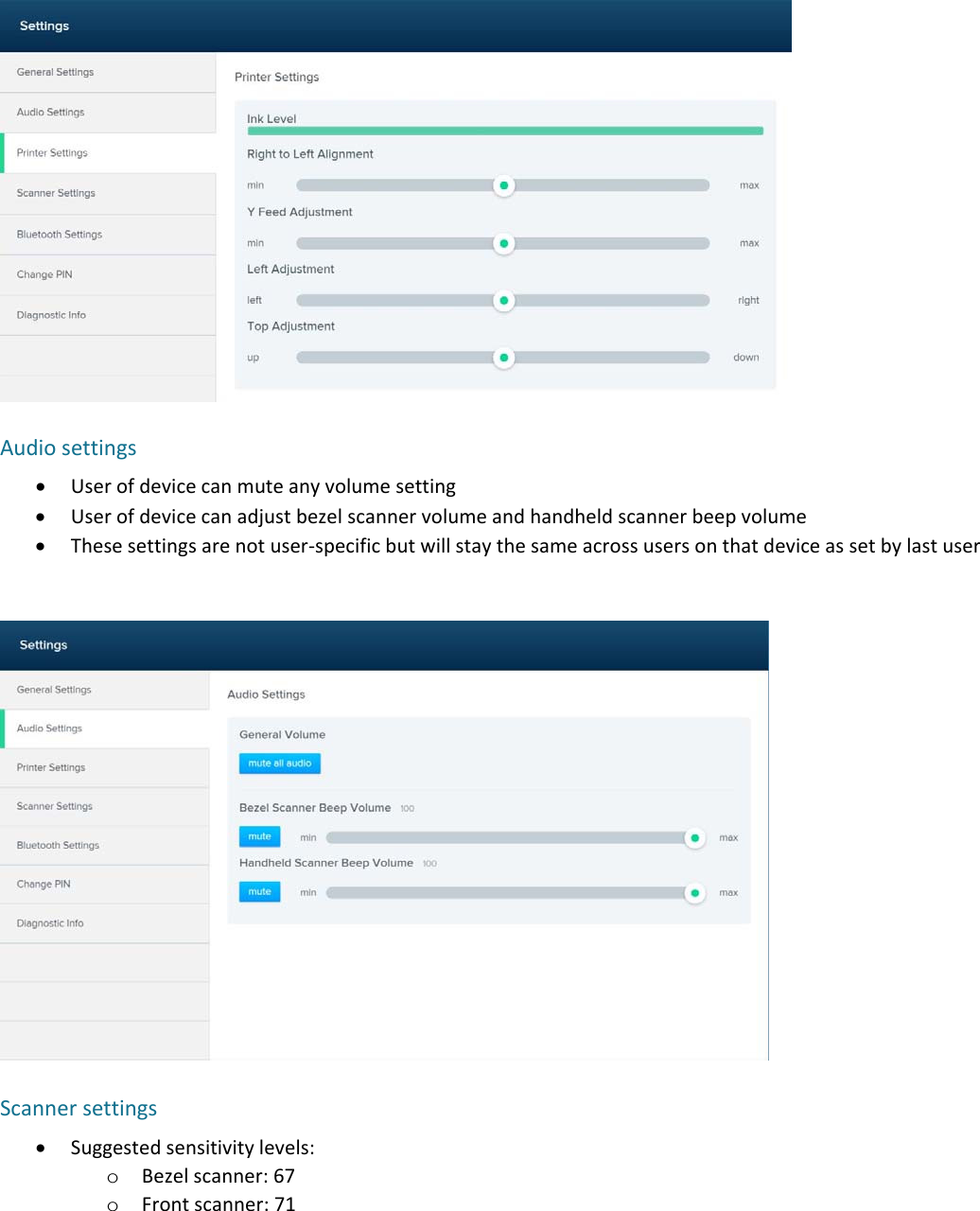Open Scanner Settings in the lower Settings window
Viewport: 980px width, 1211px height.
pyautogui.click(x=104, y=806)
